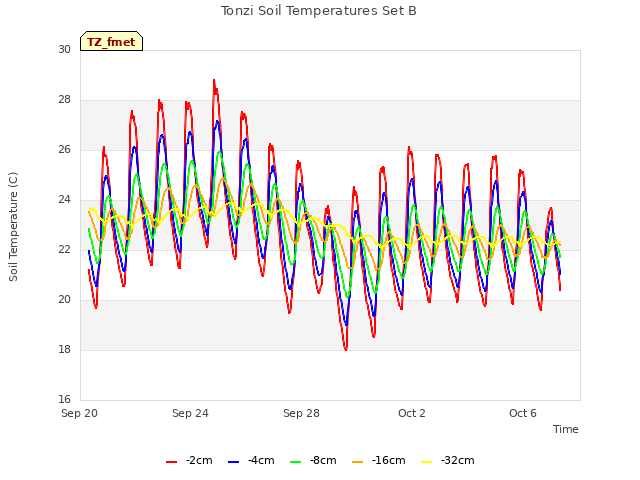The width and height of the screenshot is (640, 480).
Task: Click the Oct 2 x-axis tick label
Action: pyautogui.click(x=412, y=413)
